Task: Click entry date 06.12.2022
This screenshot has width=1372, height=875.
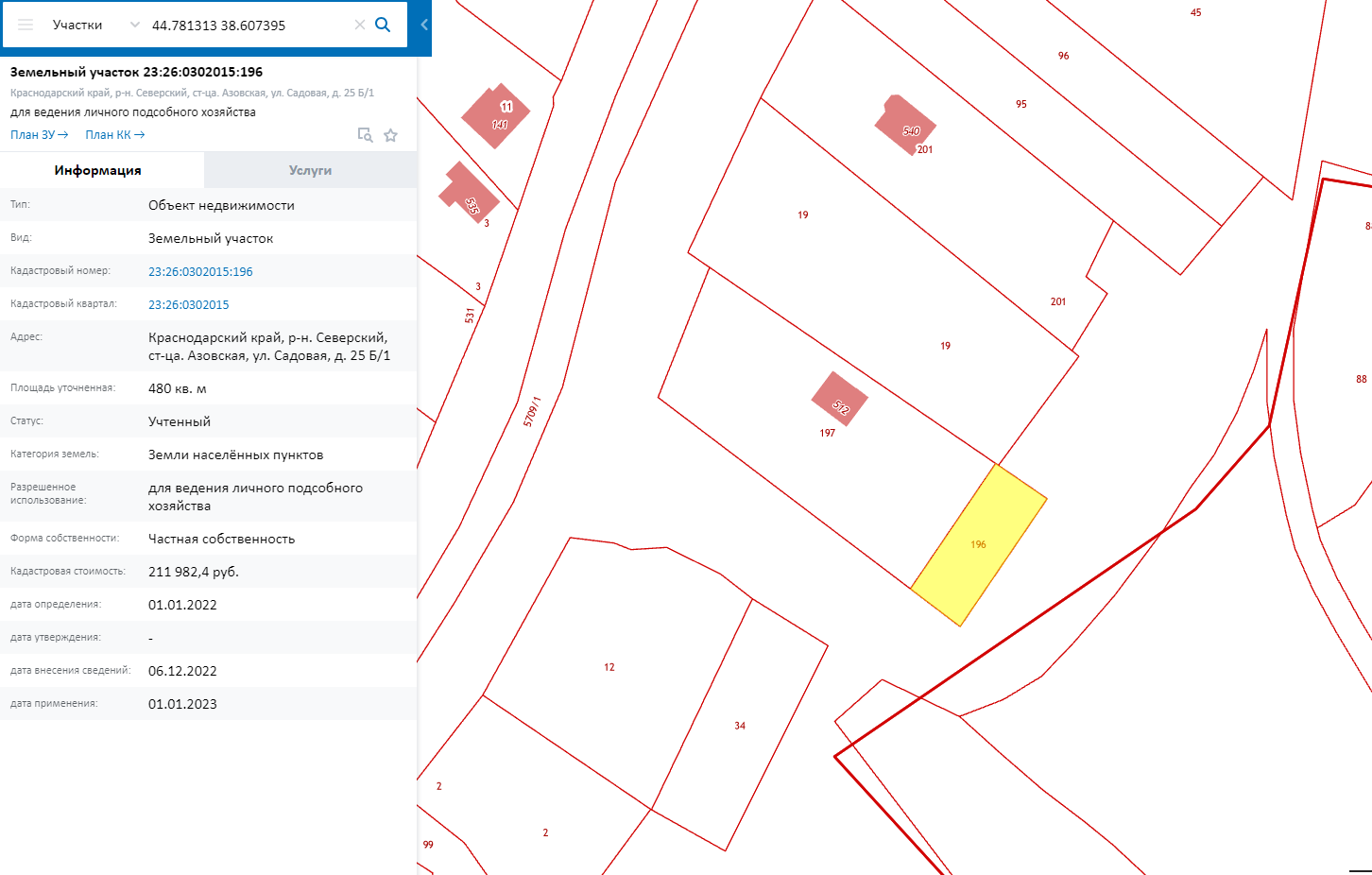Action: coord(182,671)
